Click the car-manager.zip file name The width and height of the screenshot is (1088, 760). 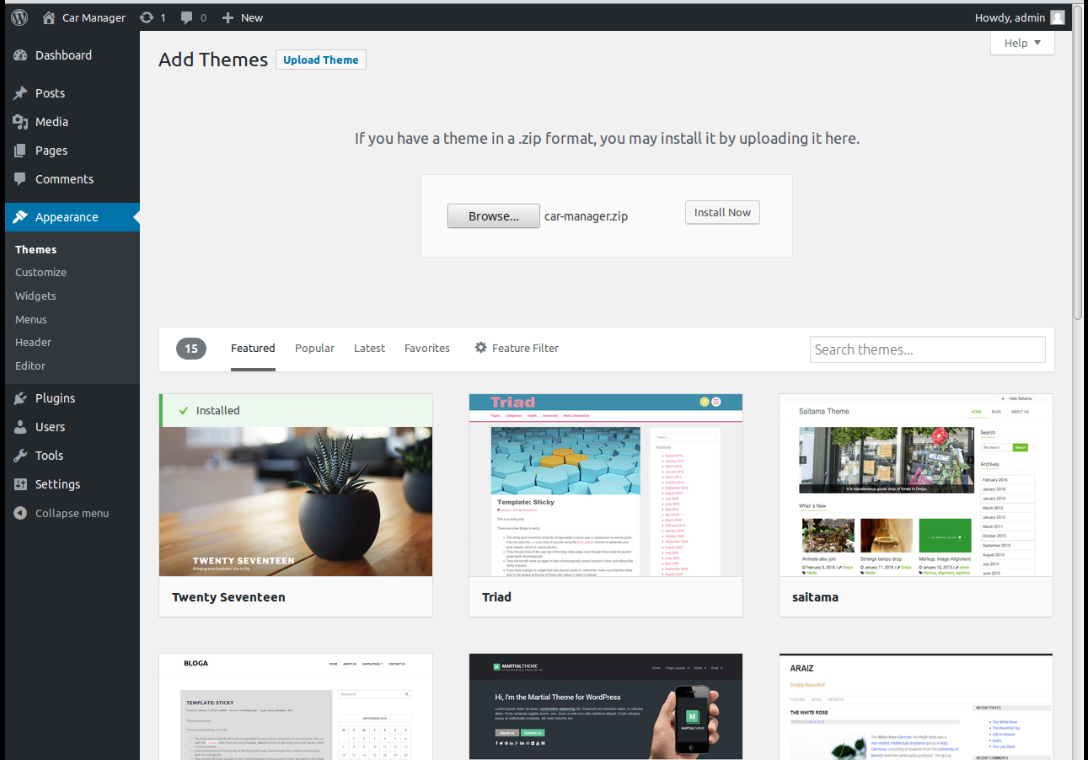pyautogui.click(x=586, y=217)
